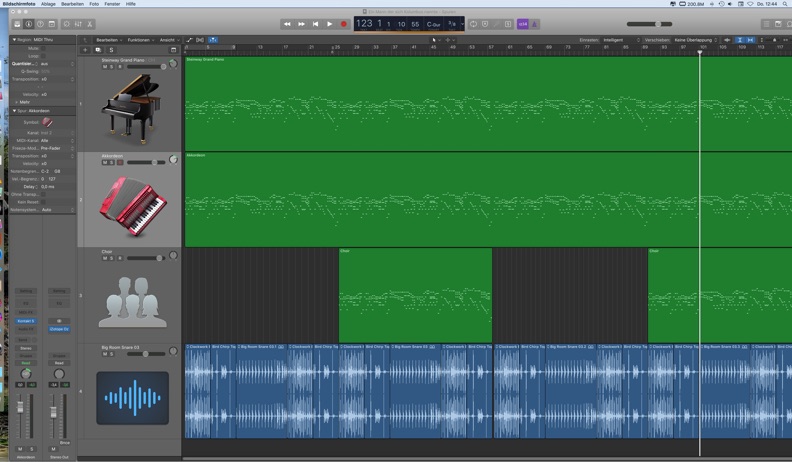This screenshot has width=792, height=462.
Task: Rewind using the transport button
Action: pyautogui.click(x=287, y=24)
